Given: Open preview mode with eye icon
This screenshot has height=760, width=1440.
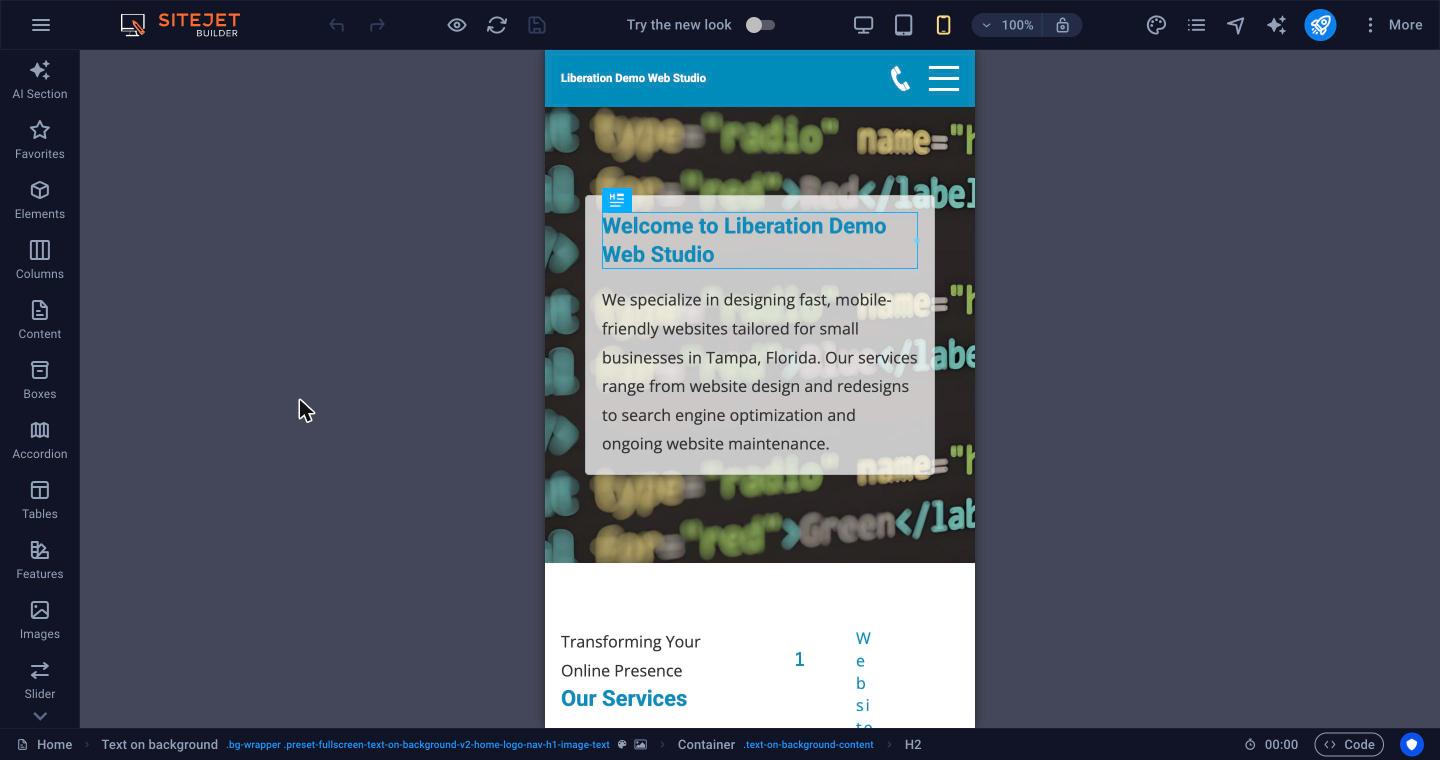Looking at the screenshot, I should pyautogui.click(x=457, y=25).
